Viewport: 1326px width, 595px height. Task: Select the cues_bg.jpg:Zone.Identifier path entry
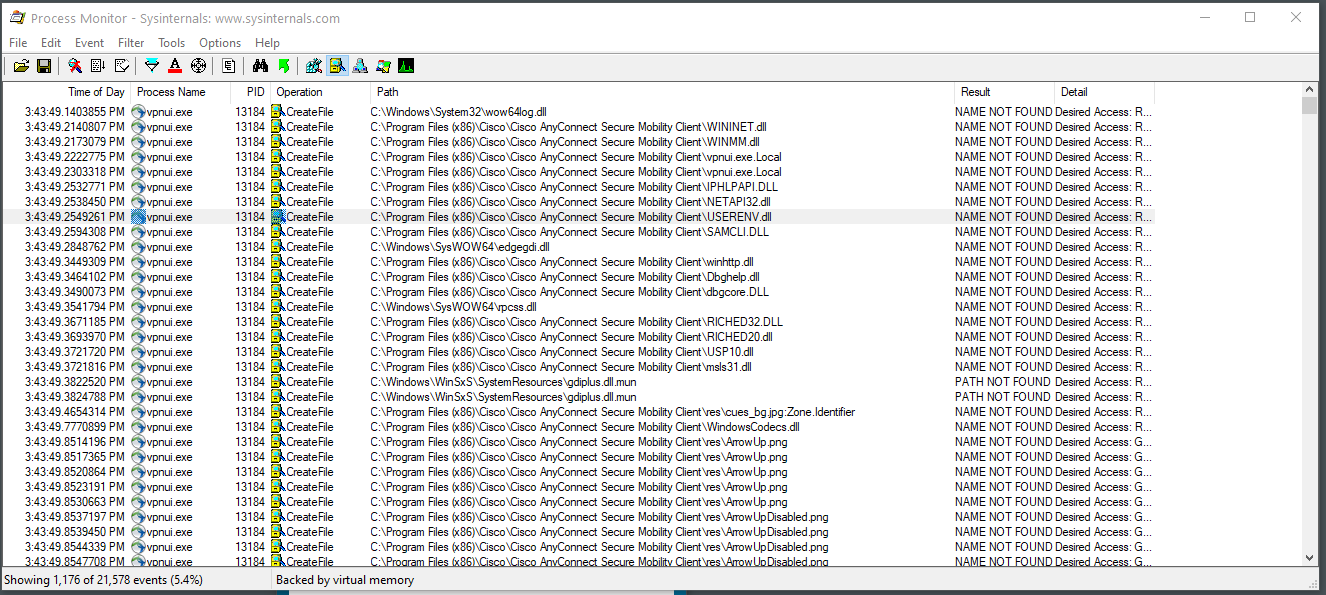pos(612,412)
